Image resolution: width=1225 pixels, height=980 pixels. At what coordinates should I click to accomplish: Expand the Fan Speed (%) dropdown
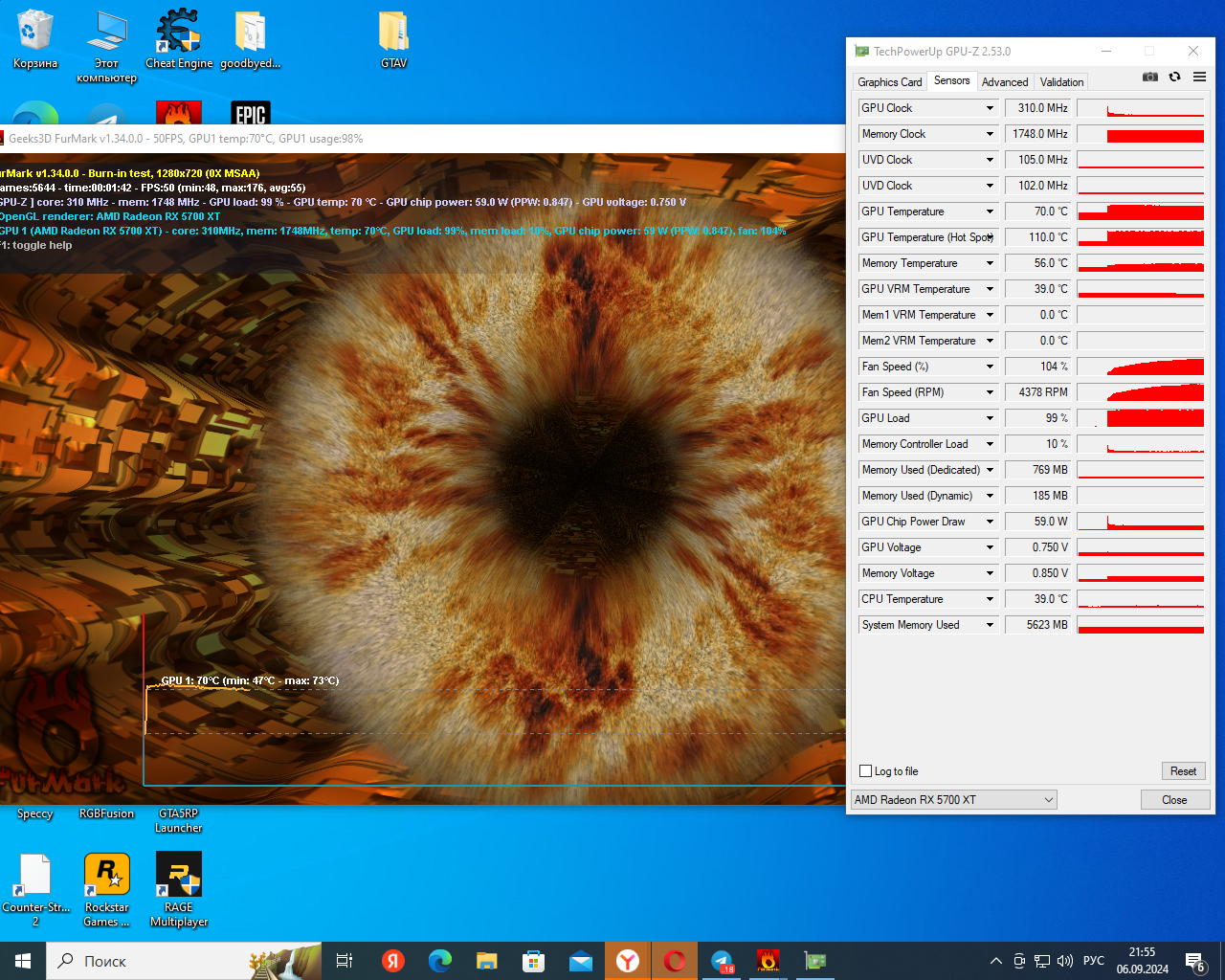(x=991, y=367)
